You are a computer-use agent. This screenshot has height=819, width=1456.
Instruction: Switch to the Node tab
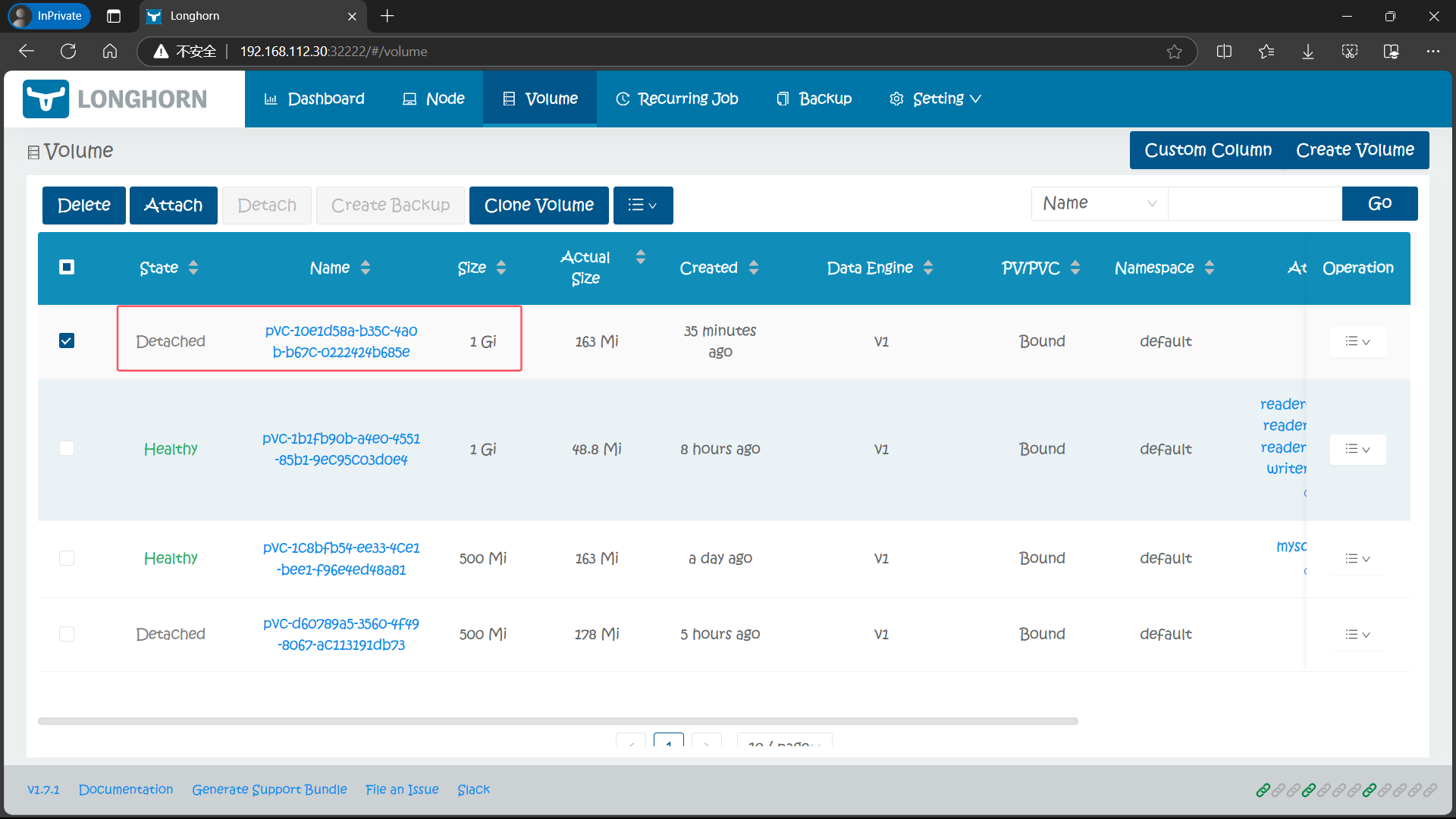[x=433, y=99]
